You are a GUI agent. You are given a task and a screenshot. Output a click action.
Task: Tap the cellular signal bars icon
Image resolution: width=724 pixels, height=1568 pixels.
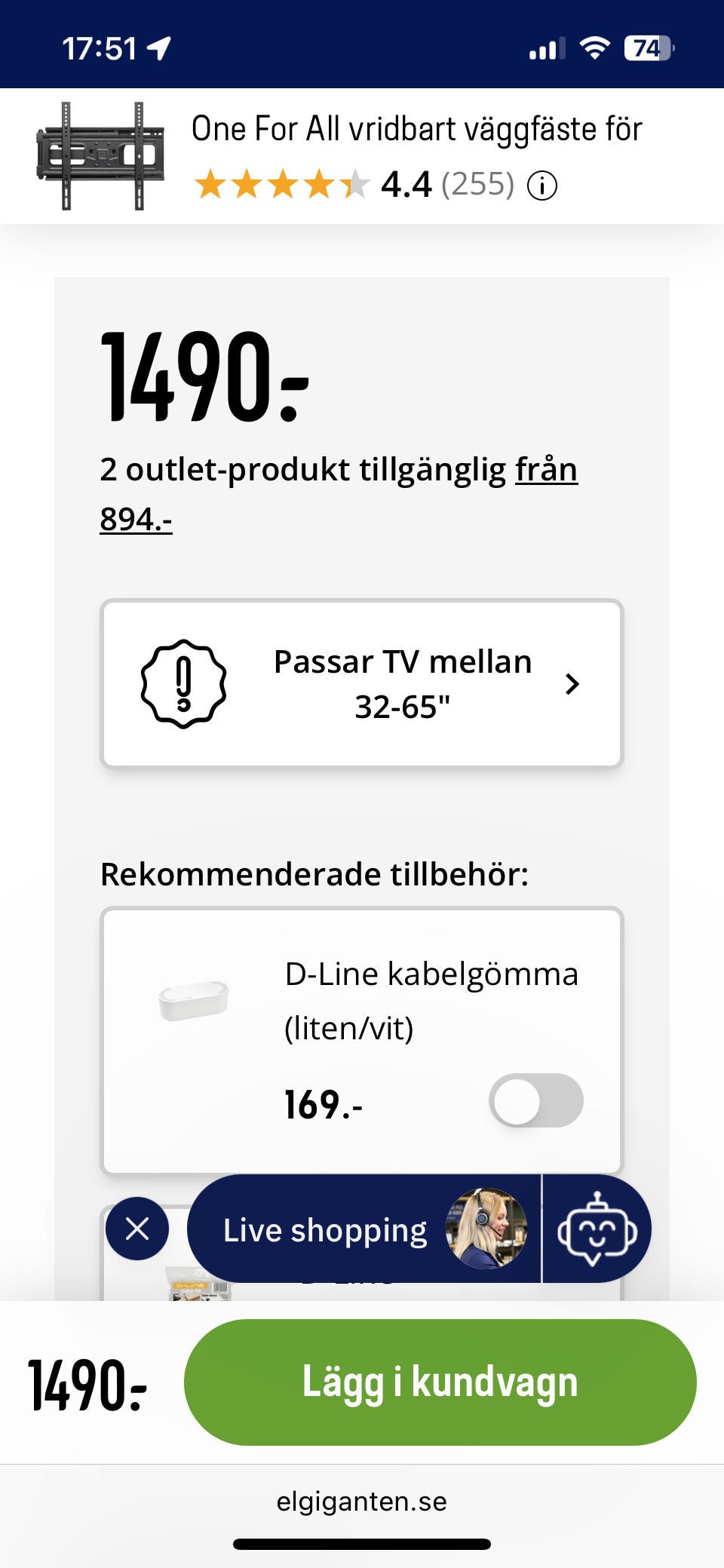[x=547, y=49]
